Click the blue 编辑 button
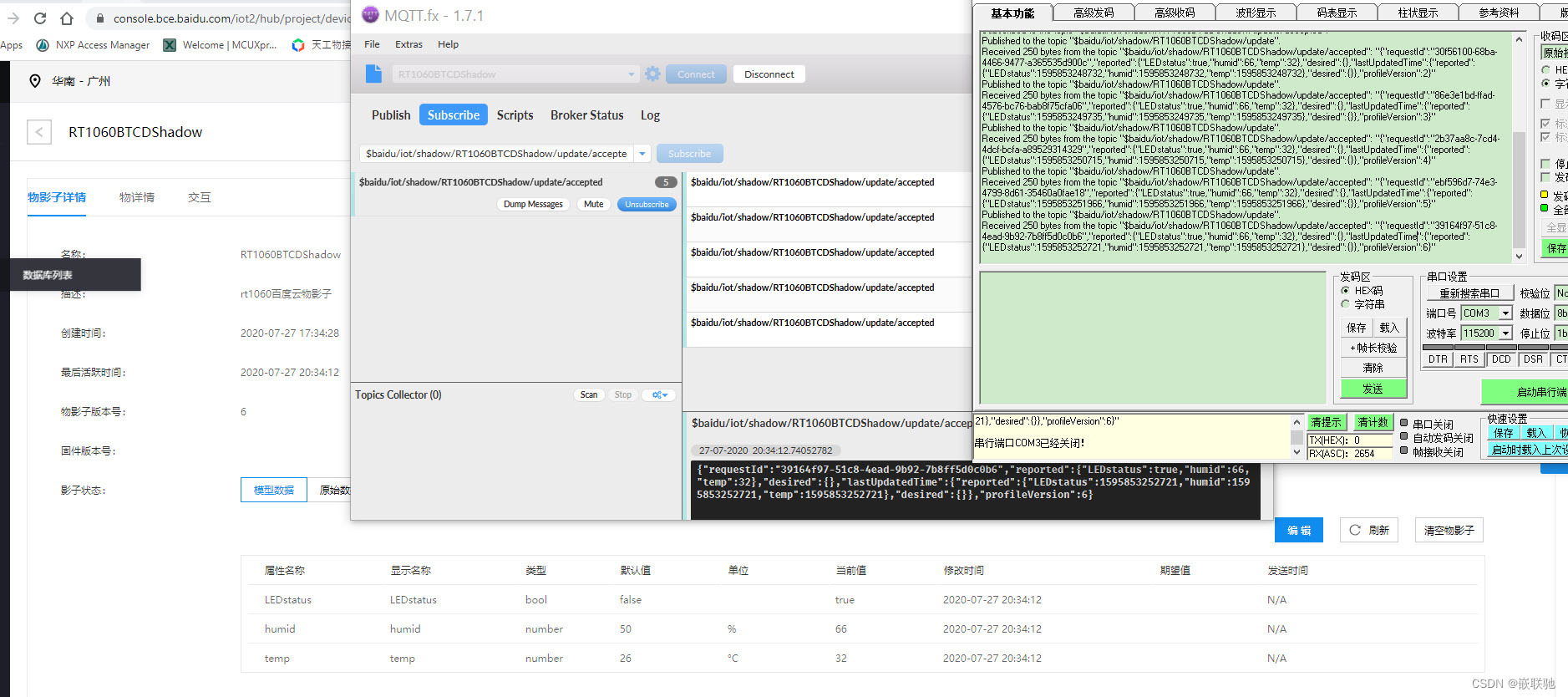This screenshot has height=697, width=1568. [x=1299, y=530]
